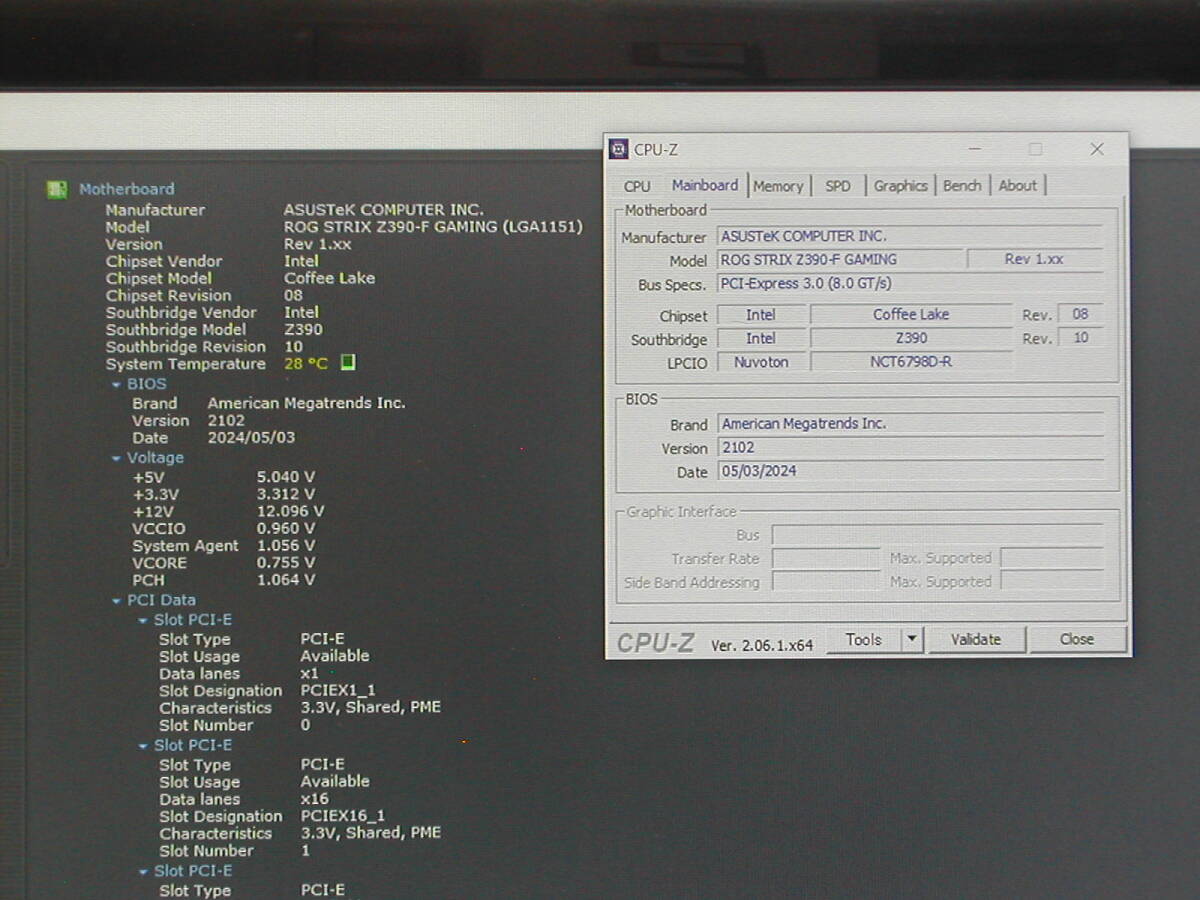The width and height of the screenshot is (1200, 900).
Task: Click the Tools button
Action: pyautogui.click(x=863, y=639)
